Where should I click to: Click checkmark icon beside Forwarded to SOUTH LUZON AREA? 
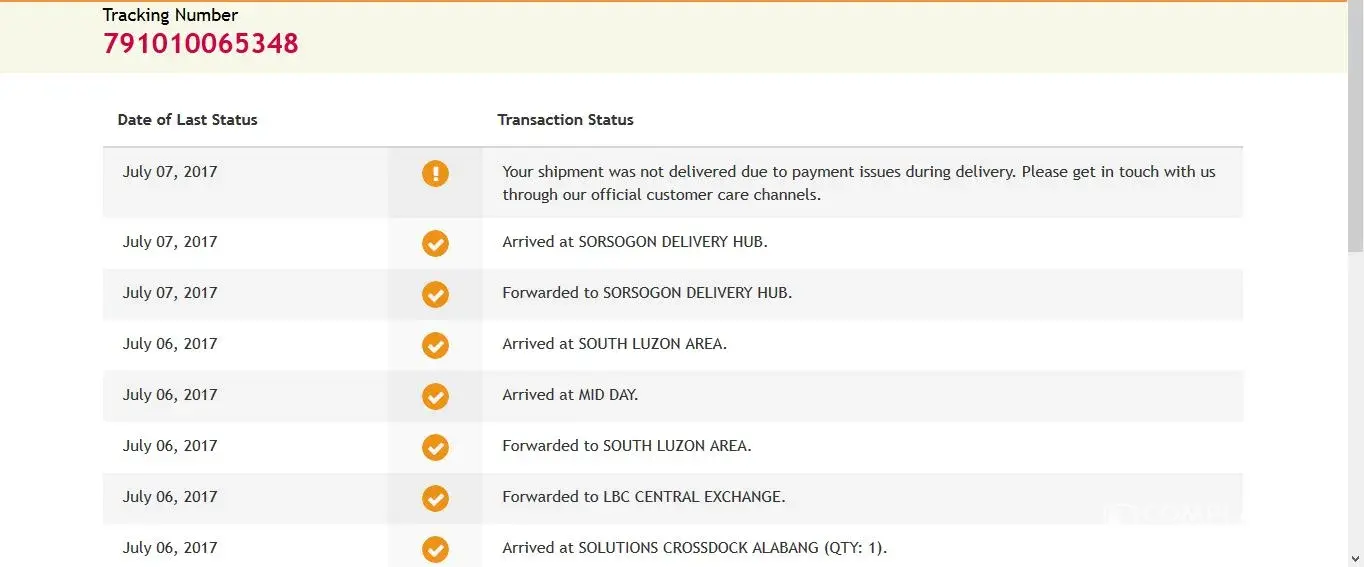pos(435,447)
